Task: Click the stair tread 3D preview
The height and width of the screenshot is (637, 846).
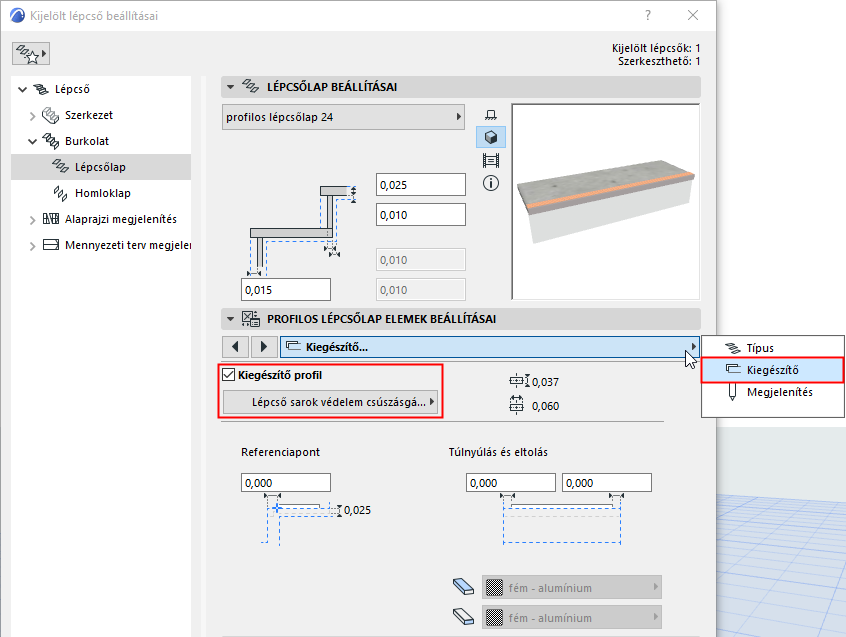Action: coord(605,202)
